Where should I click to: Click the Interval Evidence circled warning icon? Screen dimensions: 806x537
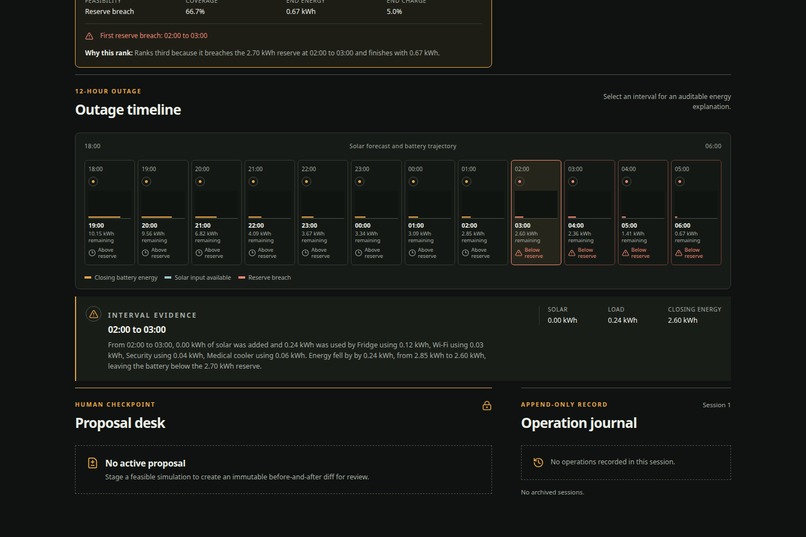[94, 314]
